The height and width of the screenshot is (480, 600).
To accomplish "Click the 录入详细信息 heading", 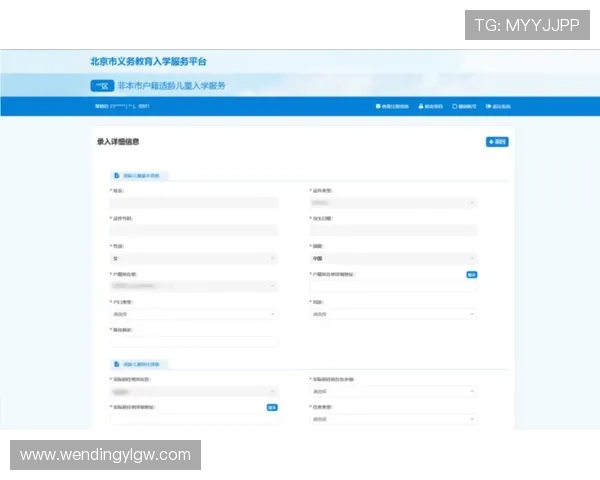I will coord(118,142).
